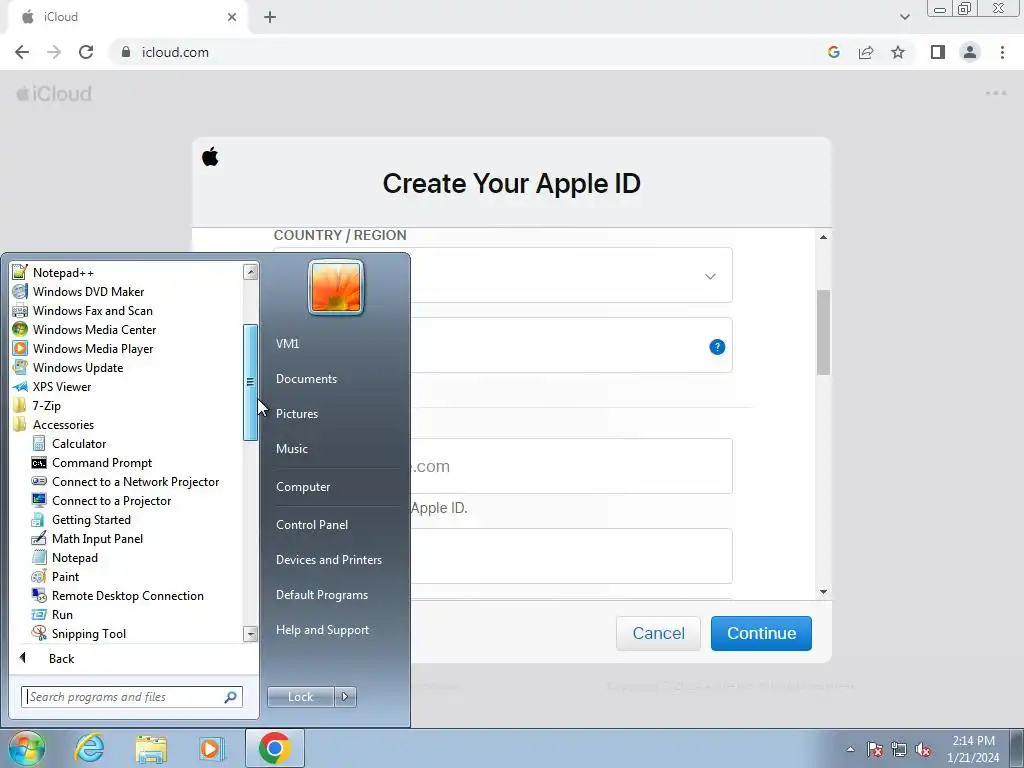Click the programs list scroll-up arrow
Image resolution: width=1024 pixels, height=768 pixels.
pos(250,272)
